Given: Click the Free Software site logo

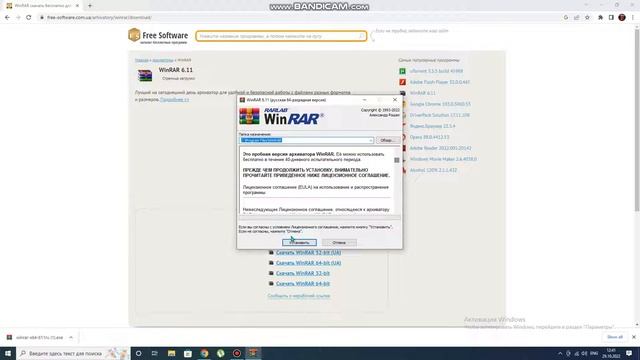Looking at the screenshot, I should (x=158, y=36).
